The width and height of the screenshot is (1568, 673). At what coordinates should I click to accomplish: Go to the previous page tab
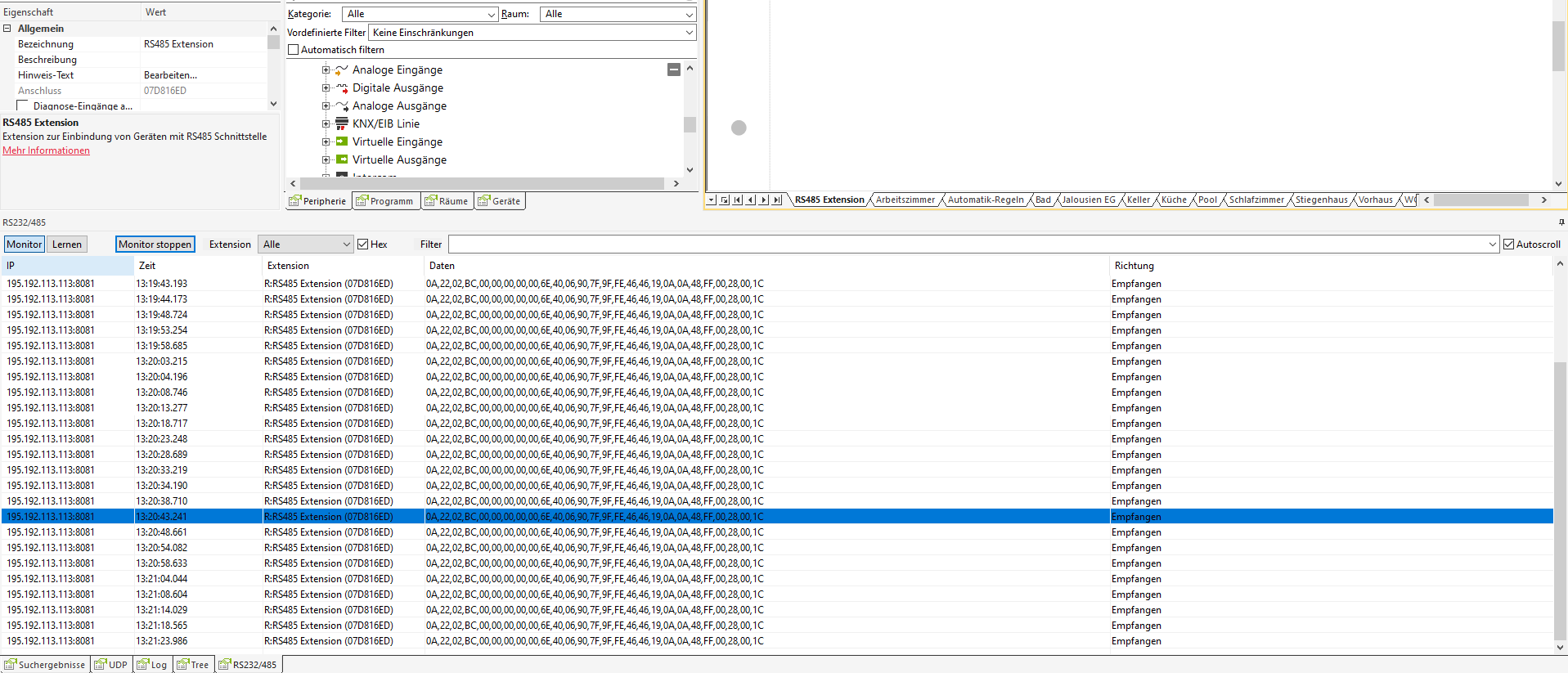751,200
